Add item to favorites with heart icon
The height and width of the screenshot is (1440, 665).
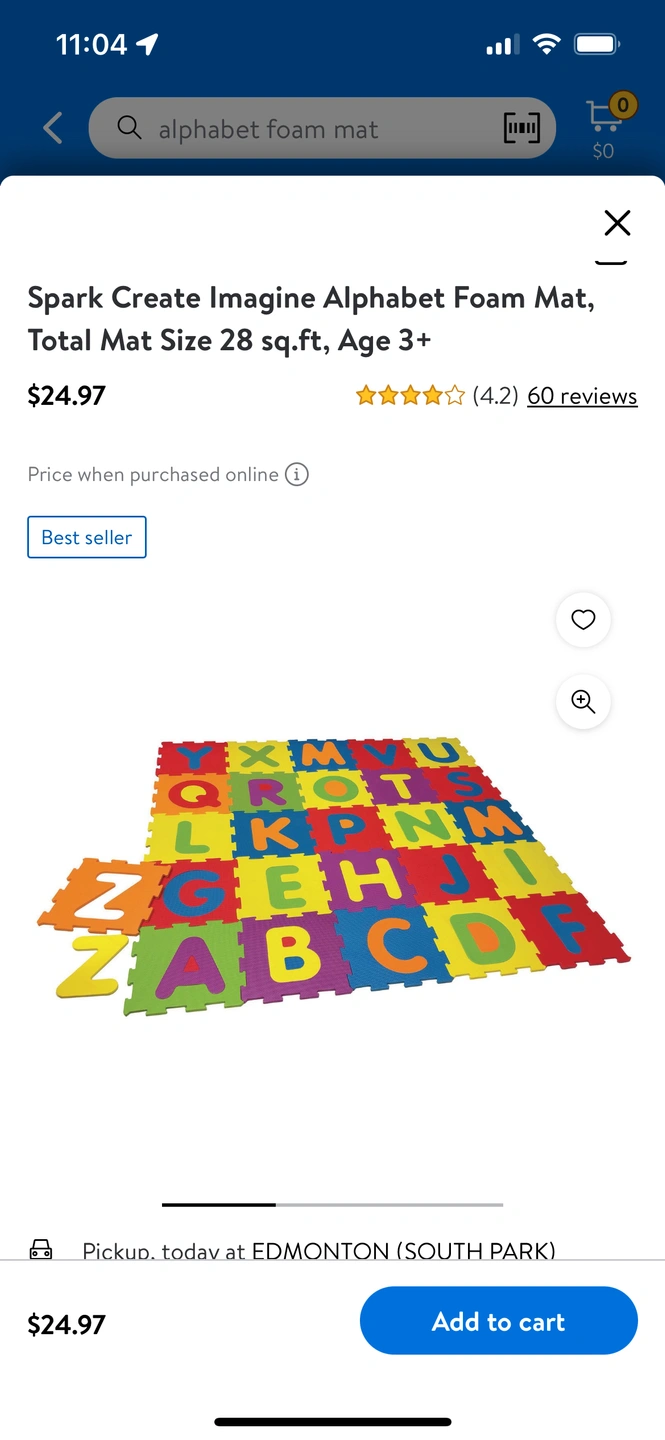pyautogui.click(x=583, y=619)
